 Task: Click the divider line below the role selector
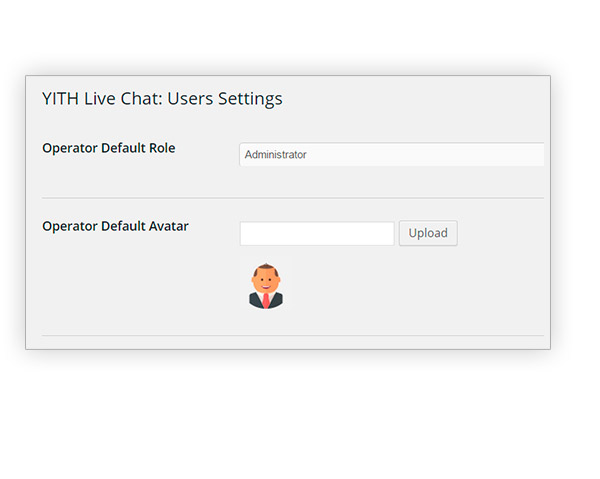293,198
